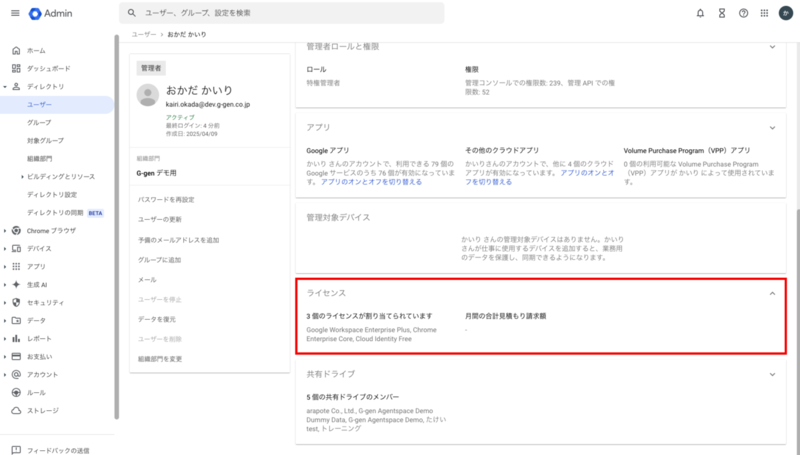Image resolution: width=800 pixels, height=455 pixels.
Task: Select ユーザー in the sidebar
Action: tap(57, 105)
